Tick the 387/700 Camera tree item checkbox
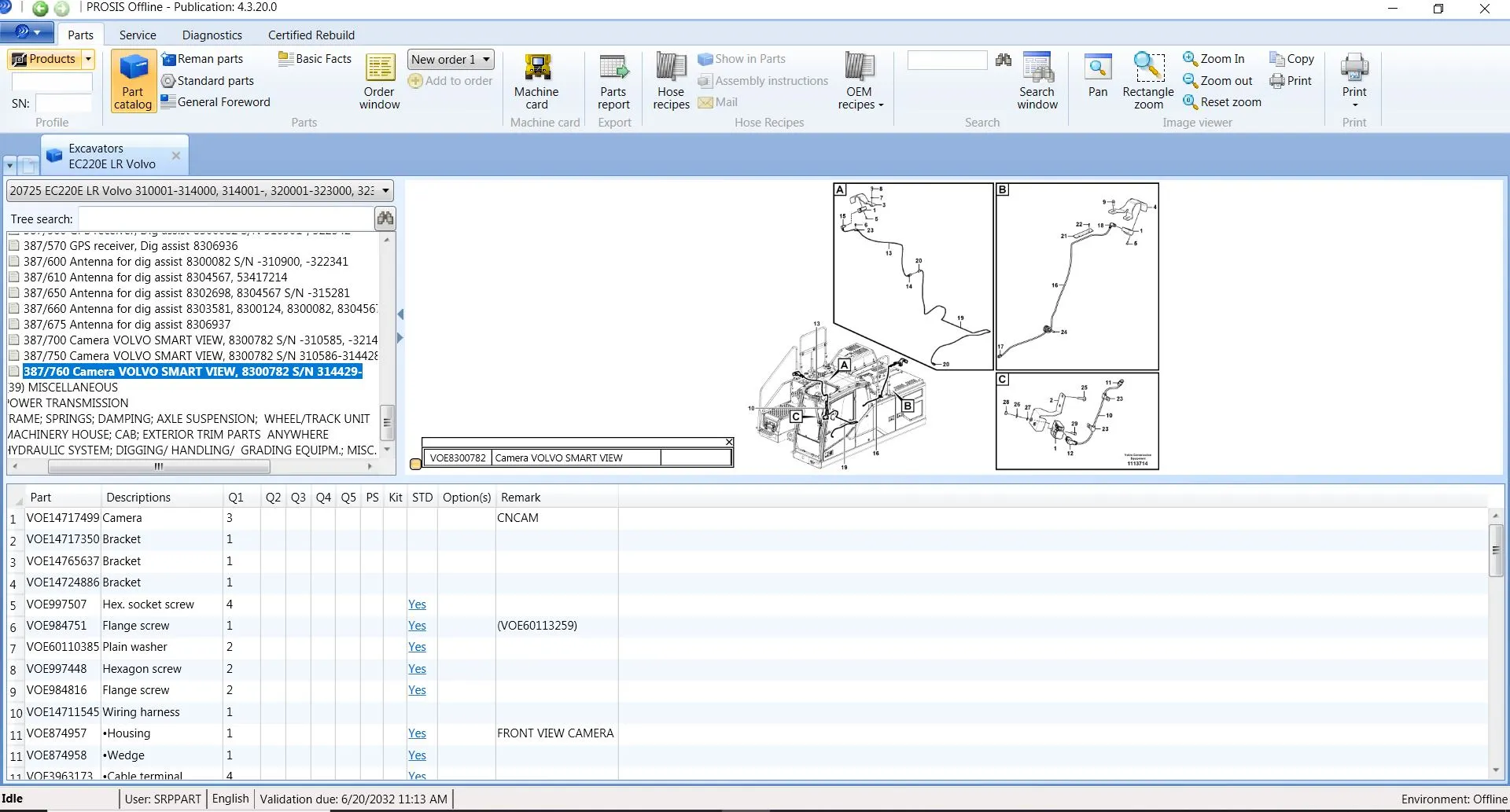 pos(14,340)
